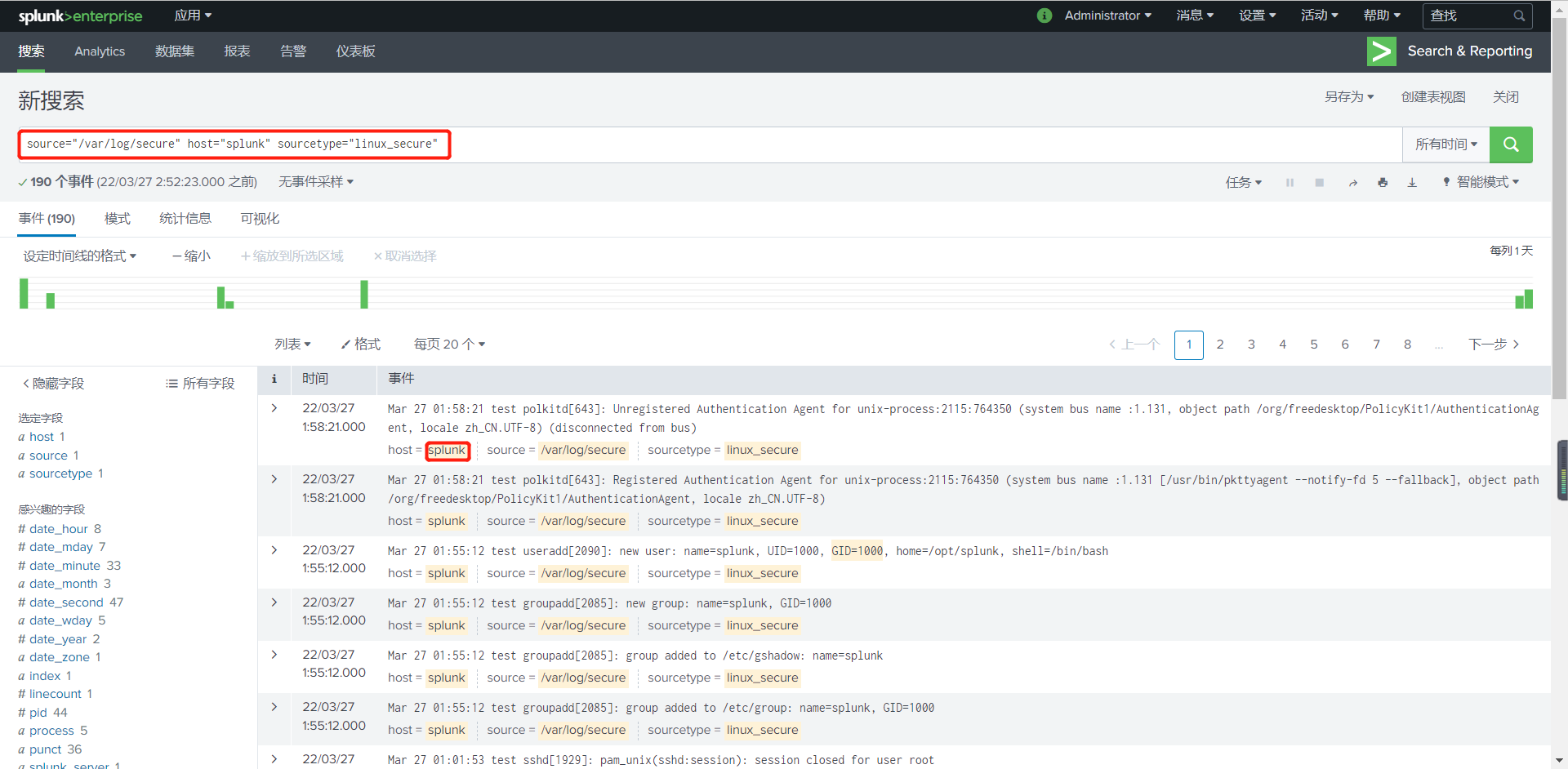Switch to the Alerts nav tab
This screenshot has height=769, width=1568.
click(x=293, y=51)
